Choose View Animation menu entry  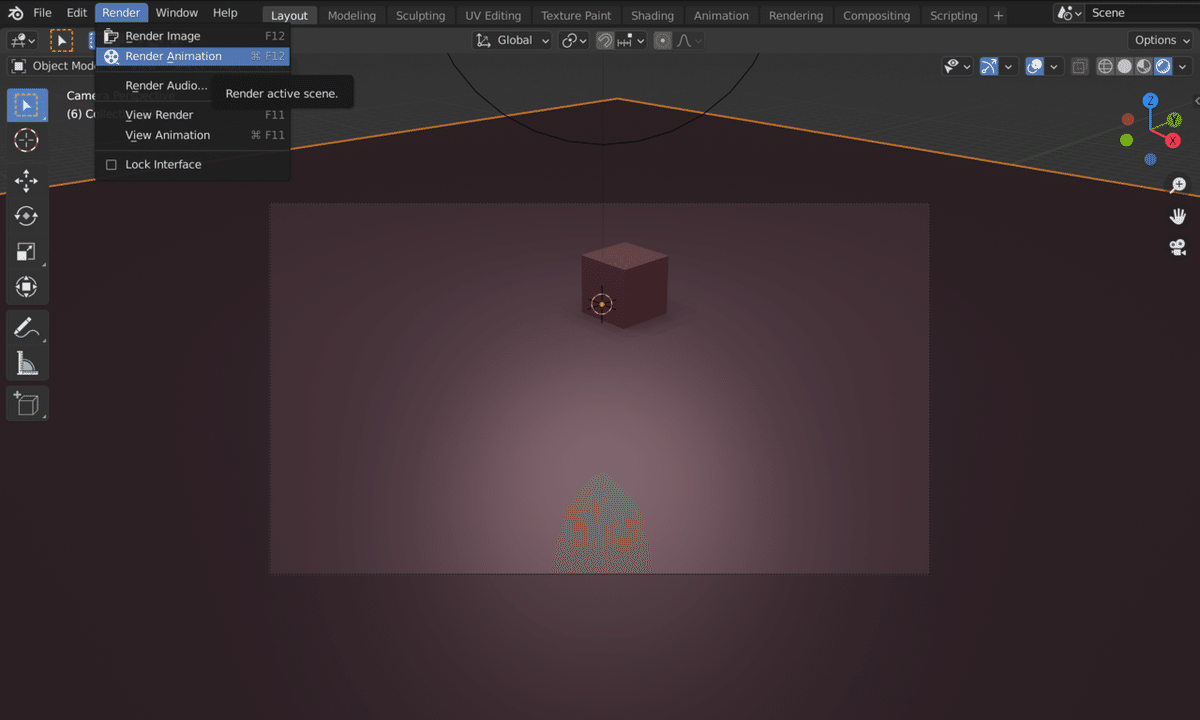[x=193, y=135]
